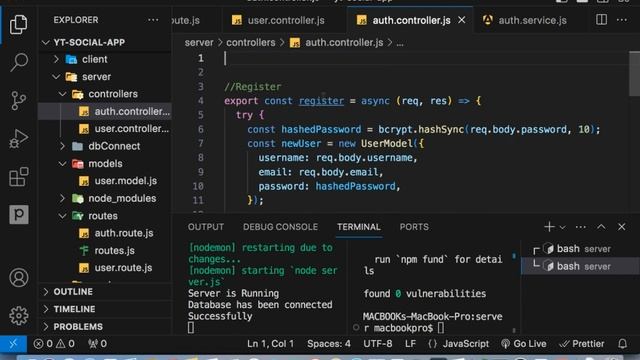Image resolution: width=640 pixels, height=360 pixels.
Task: Open the remote window indicator in status bar
Action: click(x=13, y=344)
